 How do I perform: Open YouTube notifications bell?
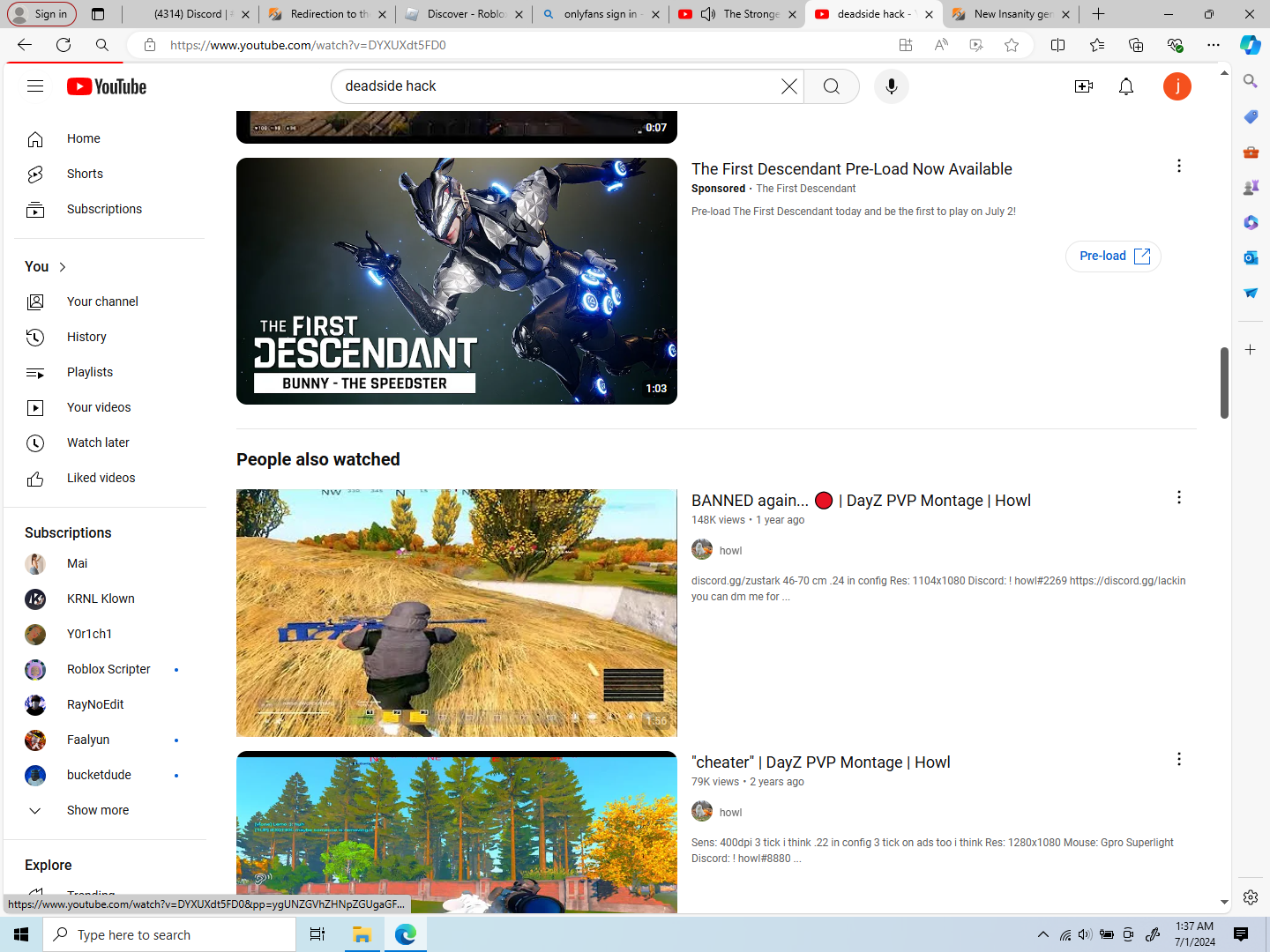[x=1126, y=86]
